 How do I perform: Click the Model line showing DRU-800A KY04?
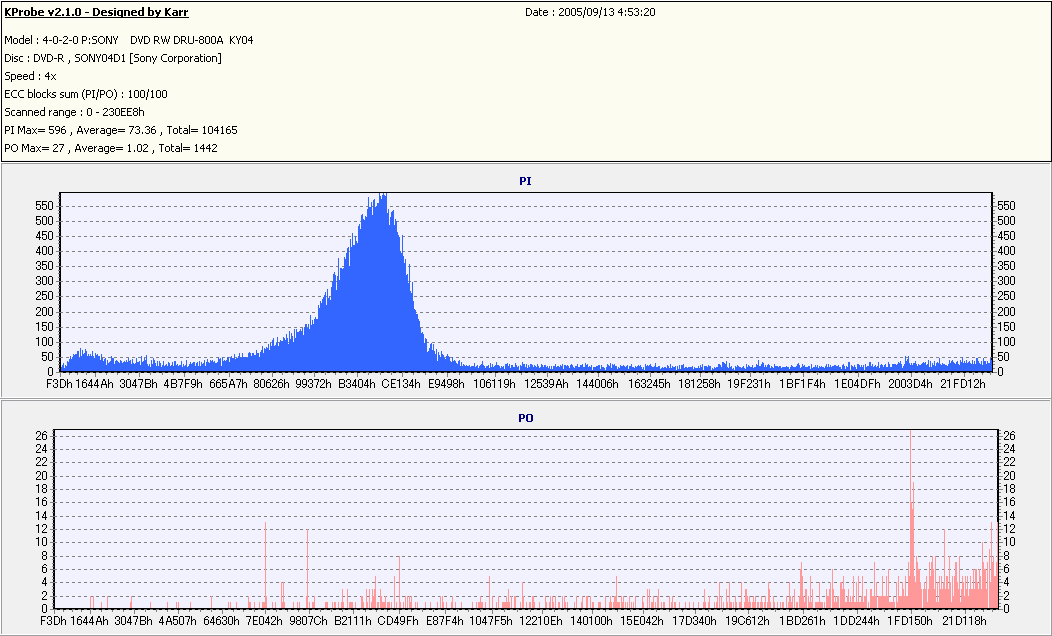(x=129, y=40)
